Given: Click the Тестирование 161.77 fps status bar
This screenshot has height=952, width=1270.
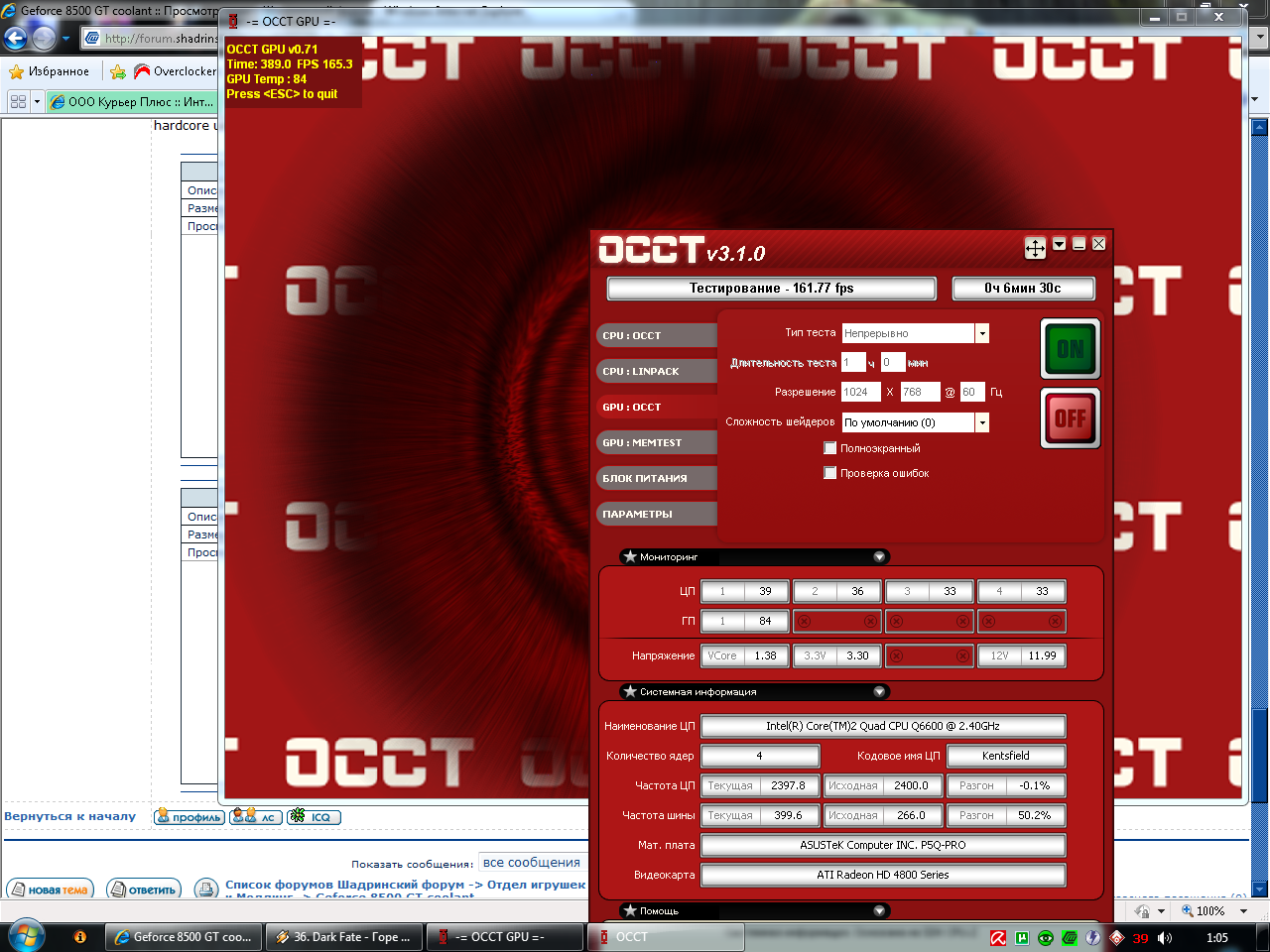Looking at the screenshot, I should click(x=771, y=288).
